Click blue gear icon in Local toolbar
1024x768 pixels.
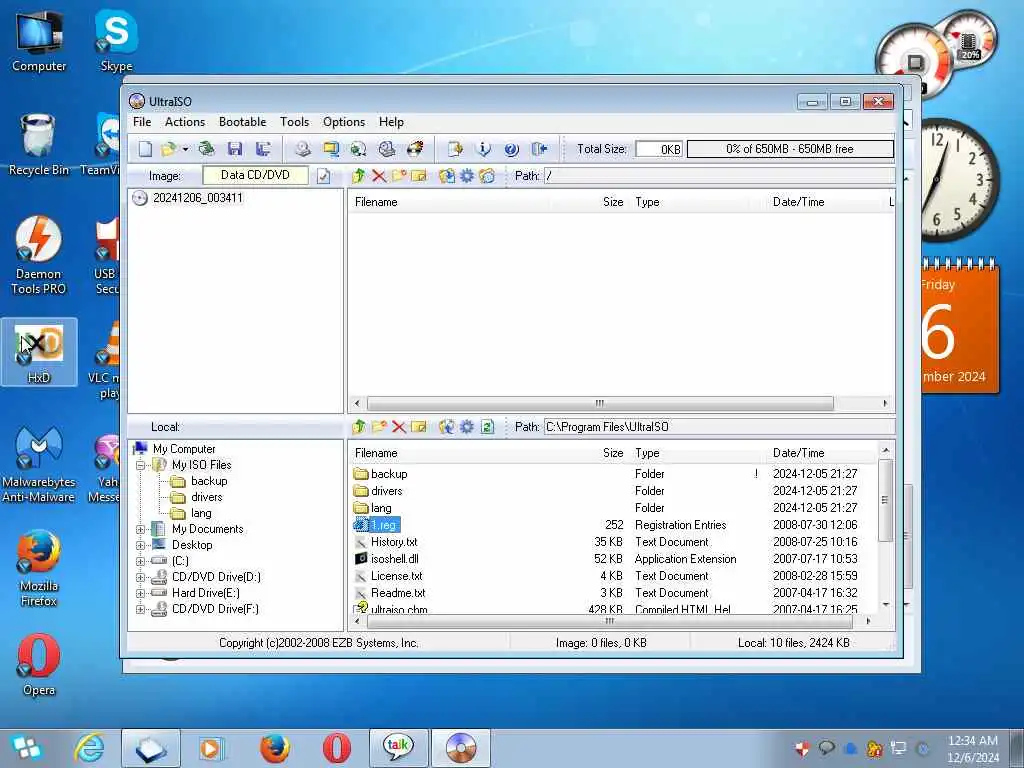467,427
